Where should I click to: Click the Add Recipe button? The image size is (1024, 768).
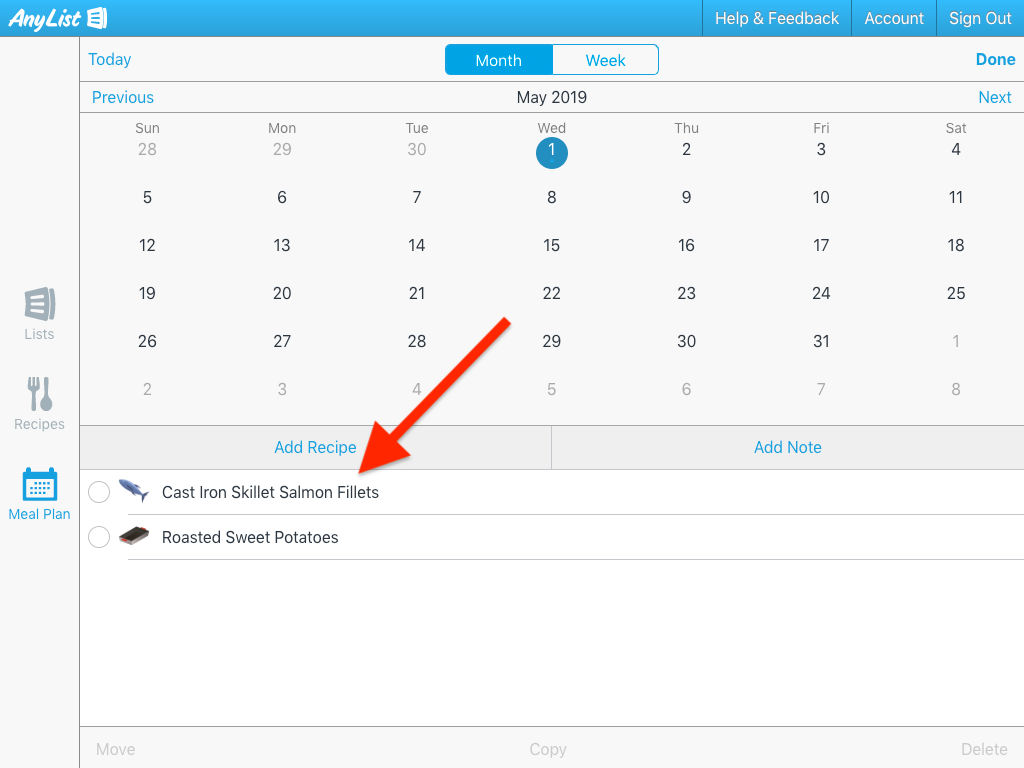coord(315,447)
